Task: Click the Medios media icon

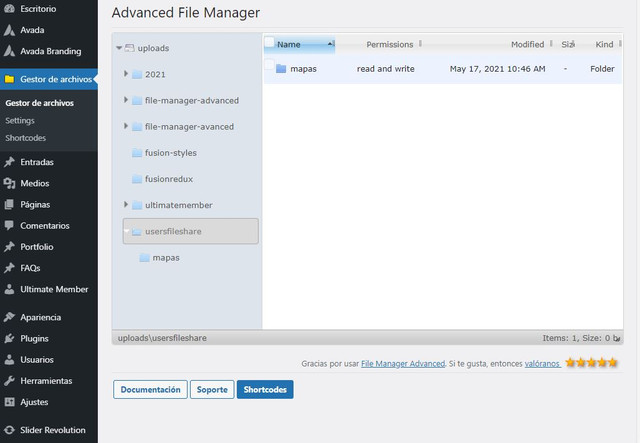Action: tap(9, 183)
